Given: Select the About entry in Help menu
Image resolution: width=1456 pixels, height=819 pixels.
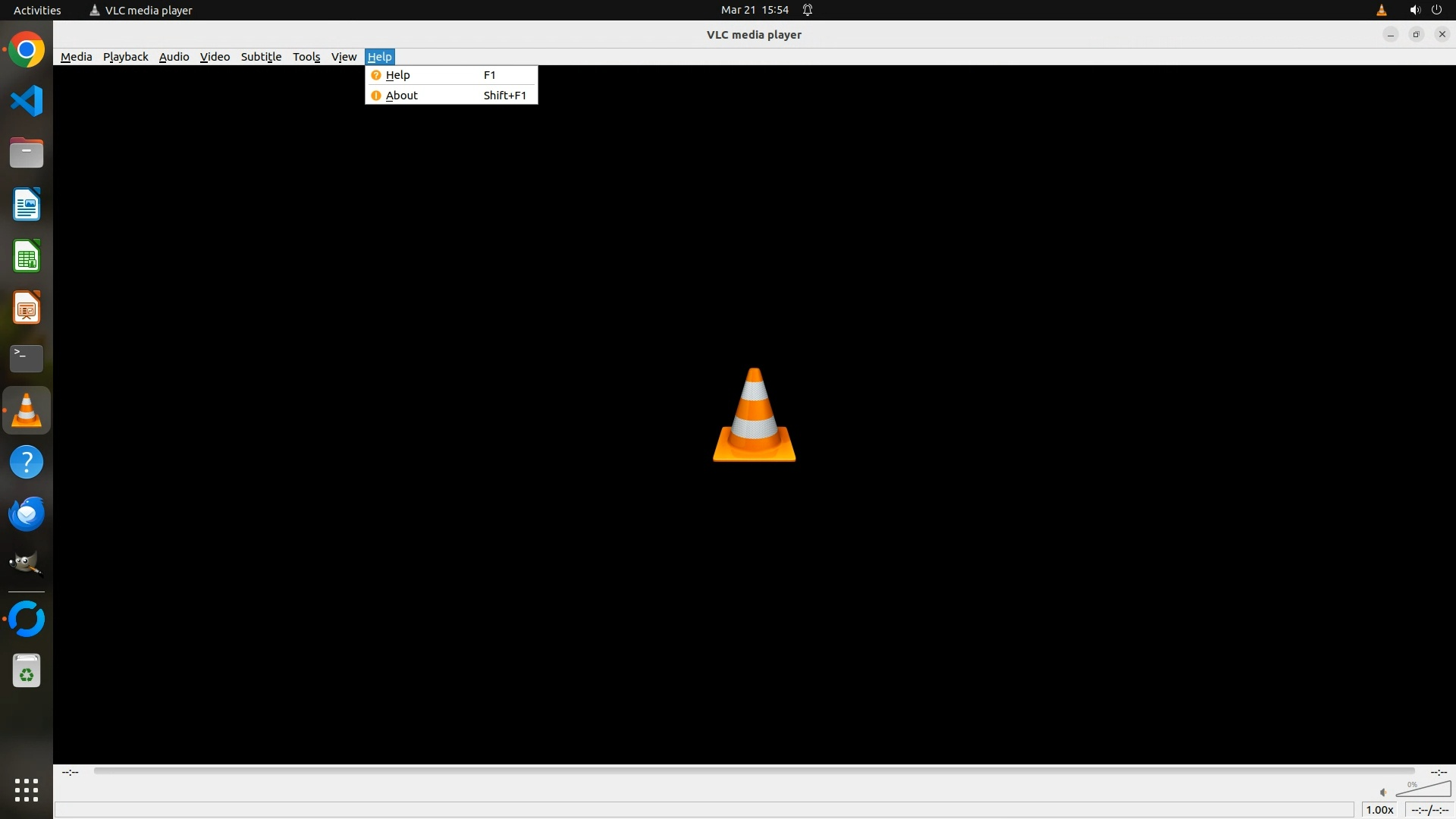Looking at the screenshot, I should pyautogui.click(x=402, y=96).
